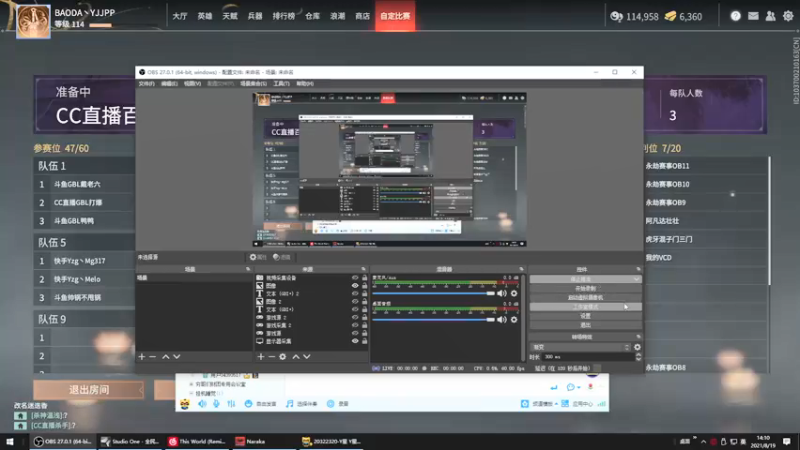This screenshot has width=800, height=450.
Task: Click 启动虚拟摄像机 button in OBS
Action: [585, 297]
